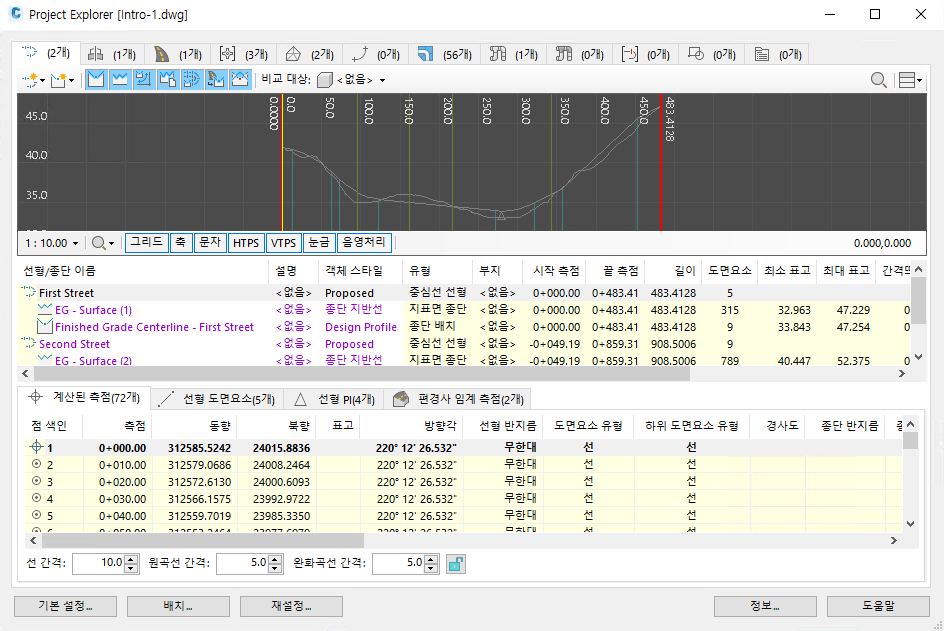Open the 선형 도면요소(5개) tab
The height and width of the screenshot is (631, 944).
tap(217, 399)
